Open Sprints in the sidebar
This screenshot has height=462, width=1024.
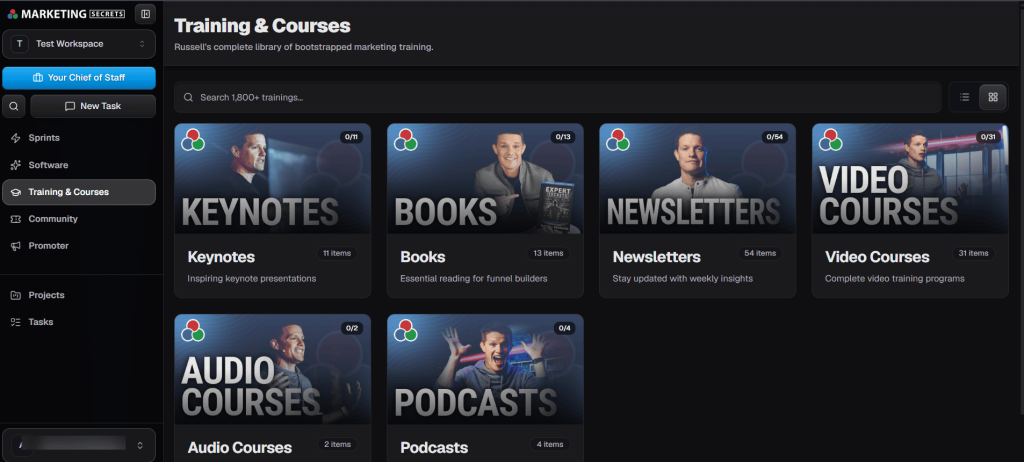tap(79, 138)
